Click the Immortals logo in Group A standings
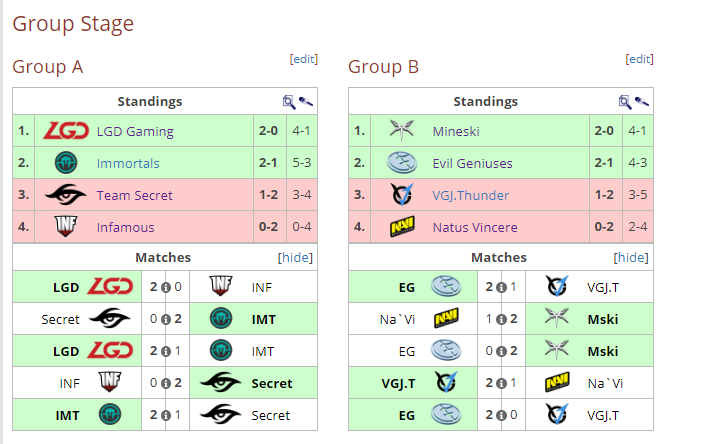712x444 pixels. (x=66, y=163)
